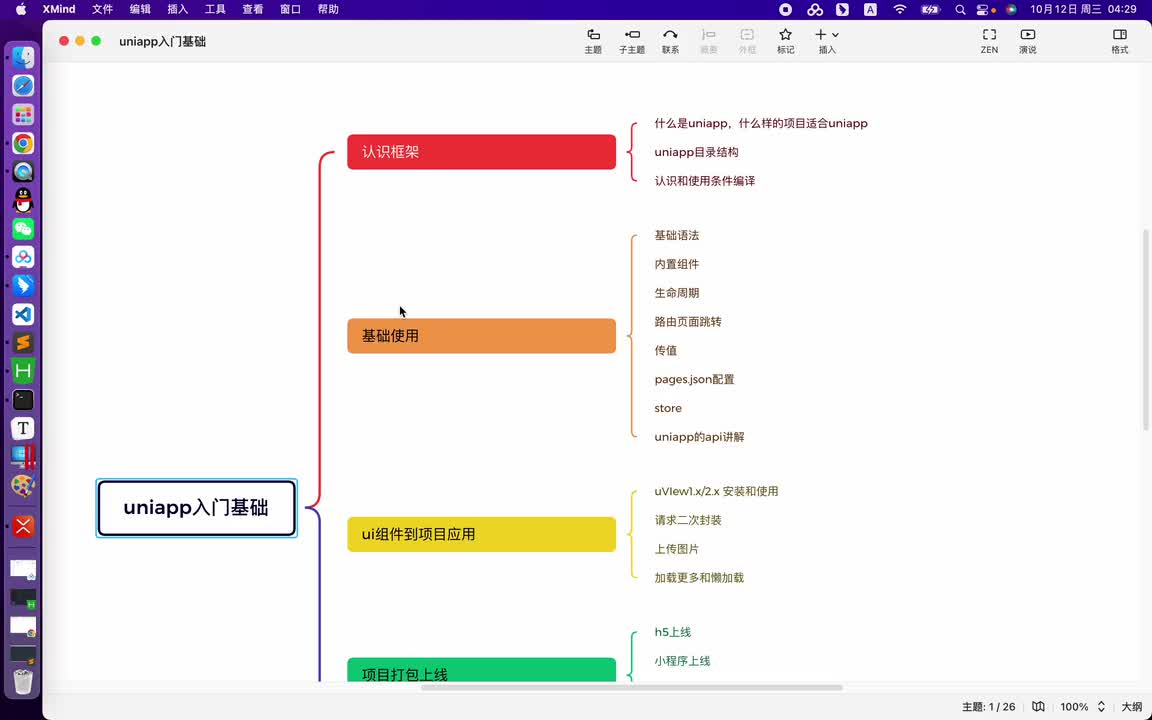Open the 工具 menu
1152x720 pixels.
point(215,10)
